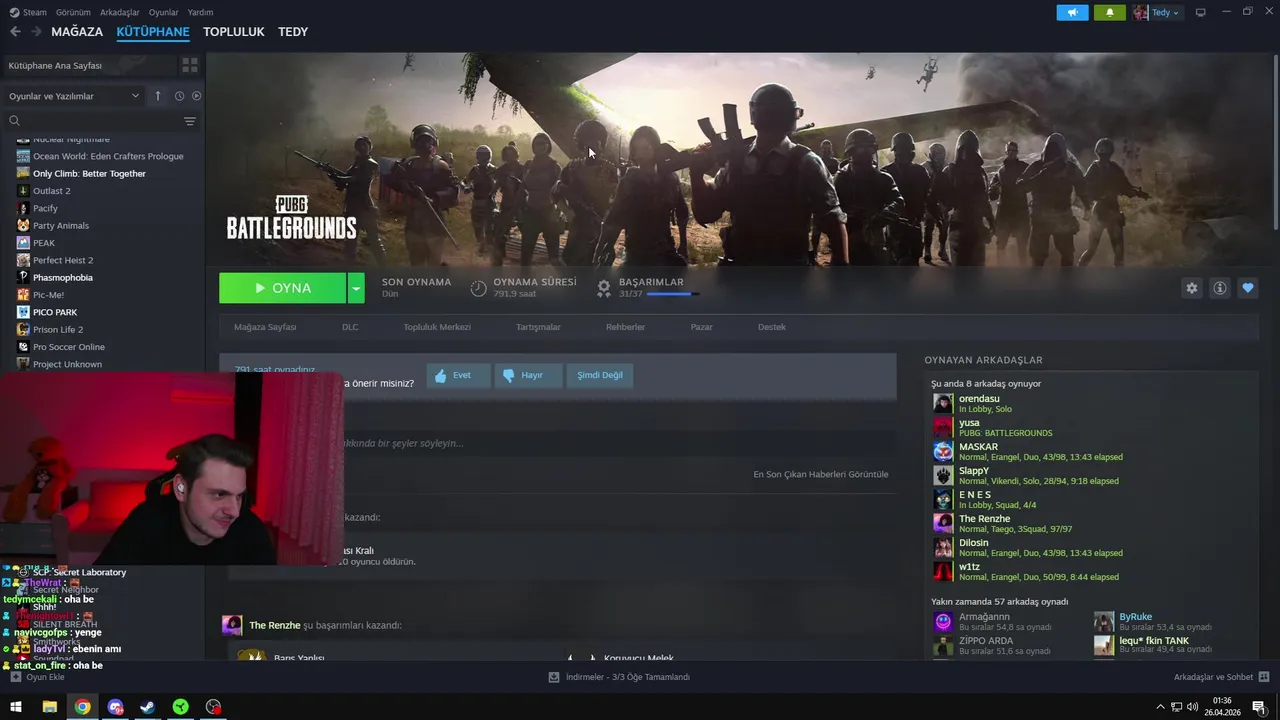Expand the Oyna launch options arrow
Screen dimensions: 1280x720
[x=356, y=288]
